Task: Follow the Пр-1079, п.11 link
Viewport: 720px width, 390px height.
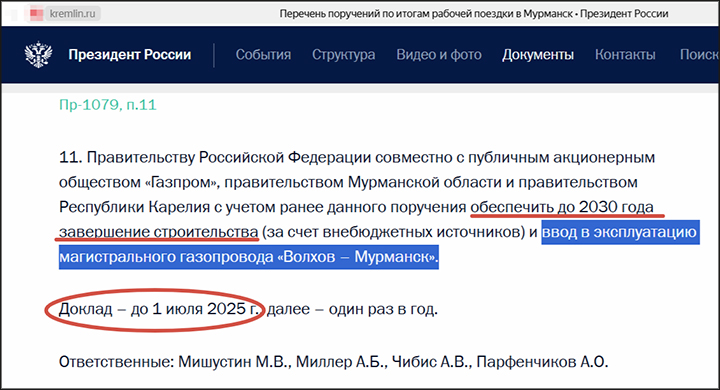Action: tap(108, 105)
